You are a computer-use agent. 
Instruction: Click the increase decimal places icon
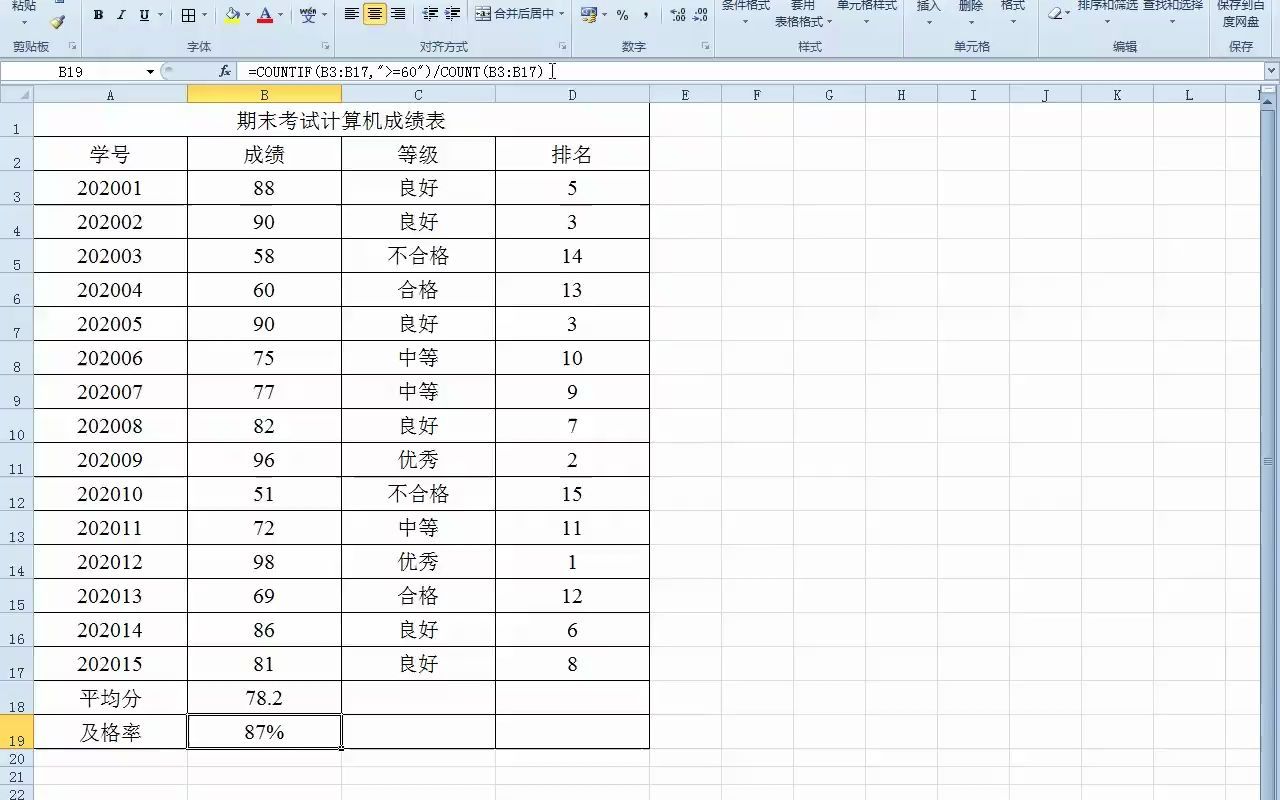pyautogui.click(x=677, y=16)
